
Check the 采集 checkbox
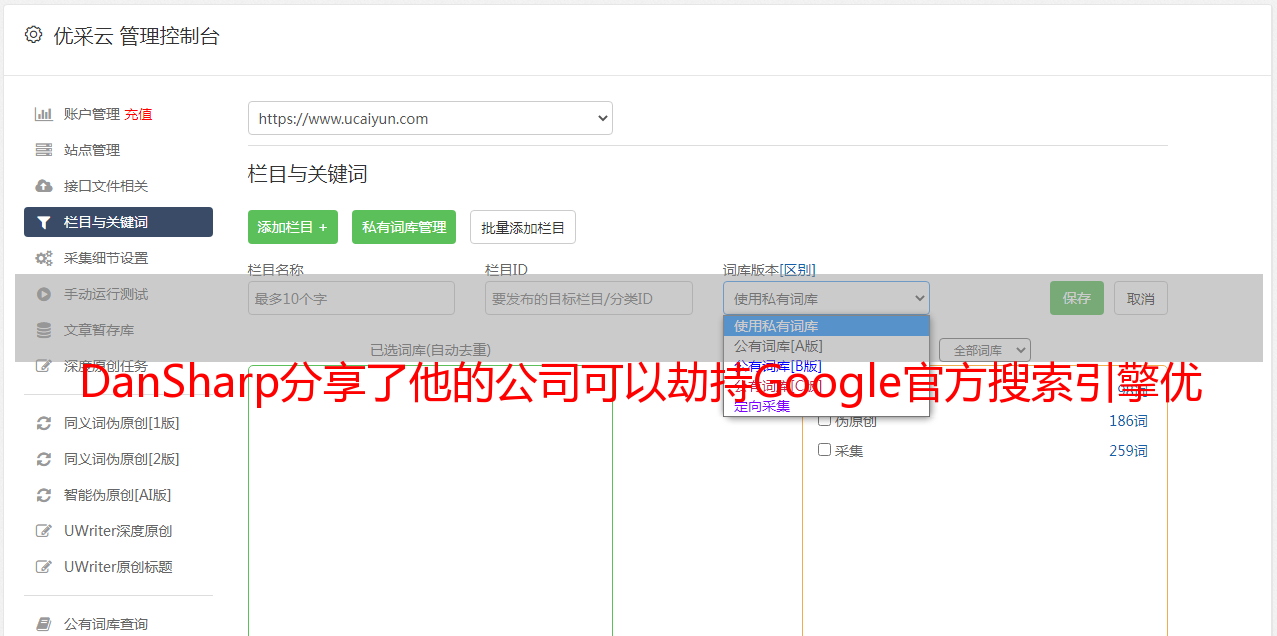coord(825,450)
